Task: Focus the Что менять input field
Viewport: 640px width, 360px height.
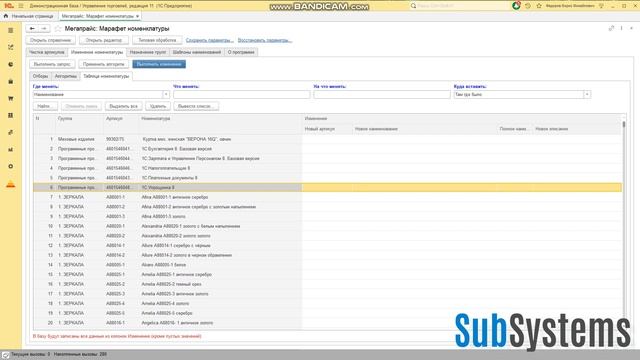Action: 242,94
